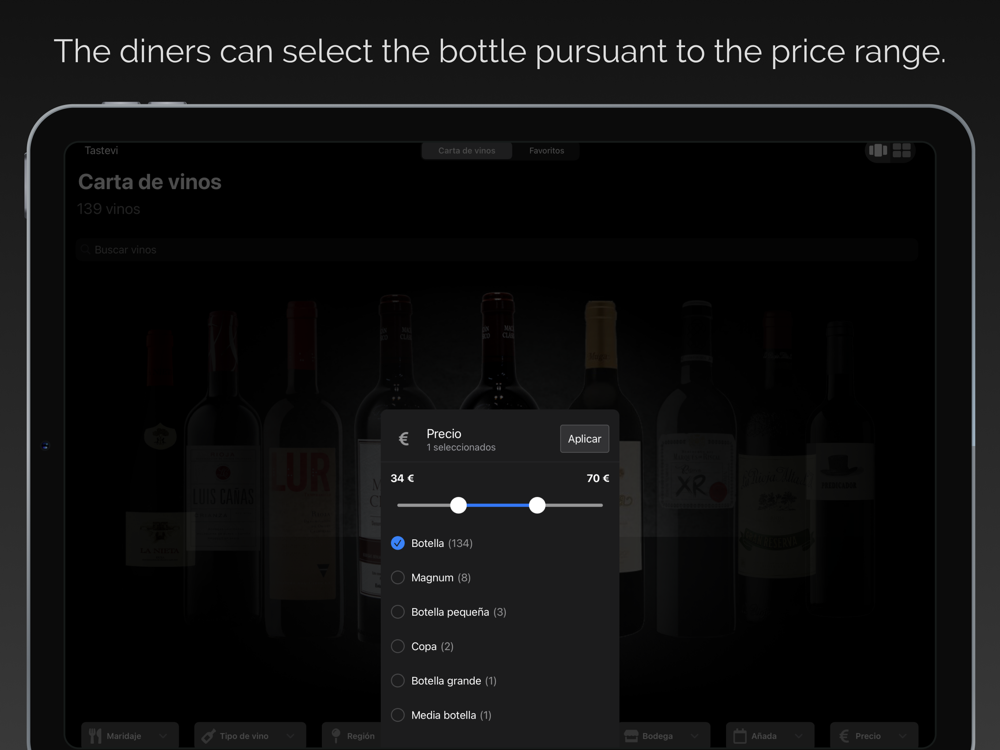
Task: Open the Precio filter dropdown
Action: (x=874, y=736)
